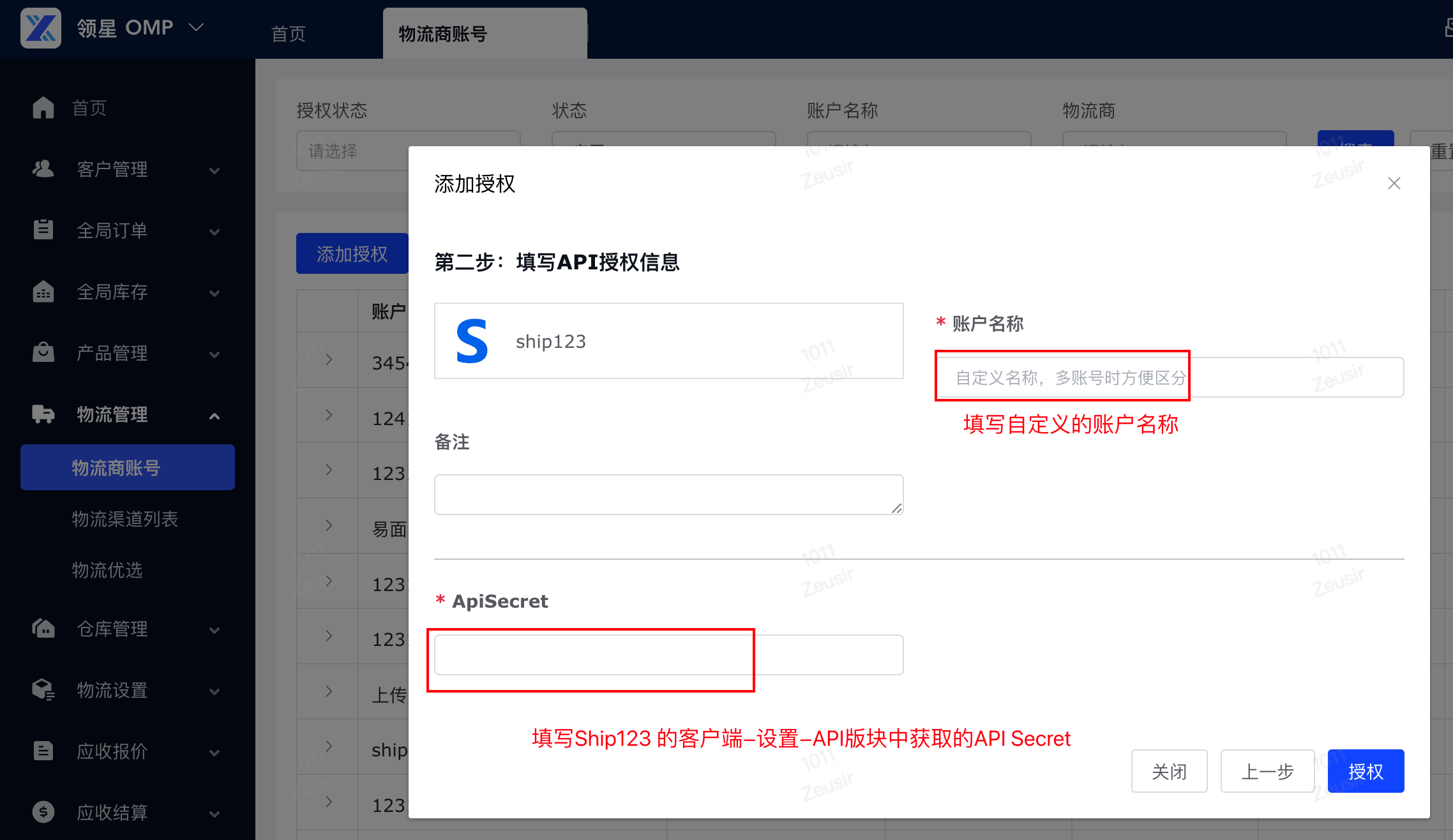Screen dimensions: 1453x840
Task: Click the ship123 provider name text
Action: pos(551,341)
